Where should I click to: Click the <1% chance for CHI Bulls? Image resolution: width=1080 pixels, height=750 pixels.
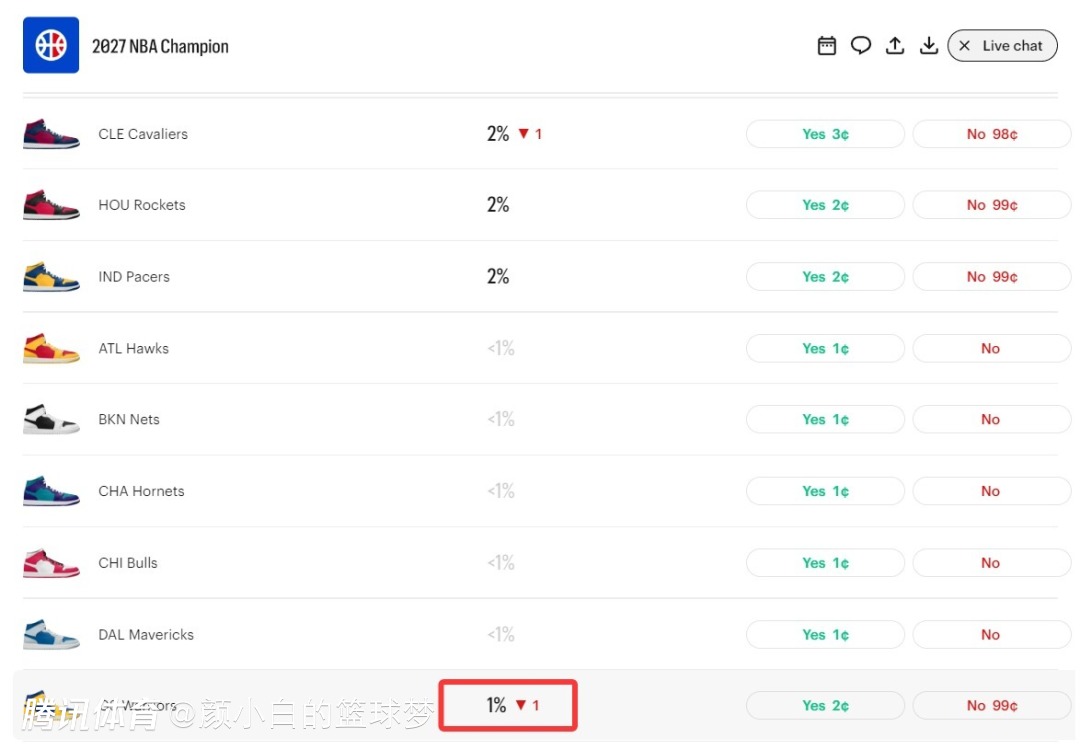[x=501, y=563]
